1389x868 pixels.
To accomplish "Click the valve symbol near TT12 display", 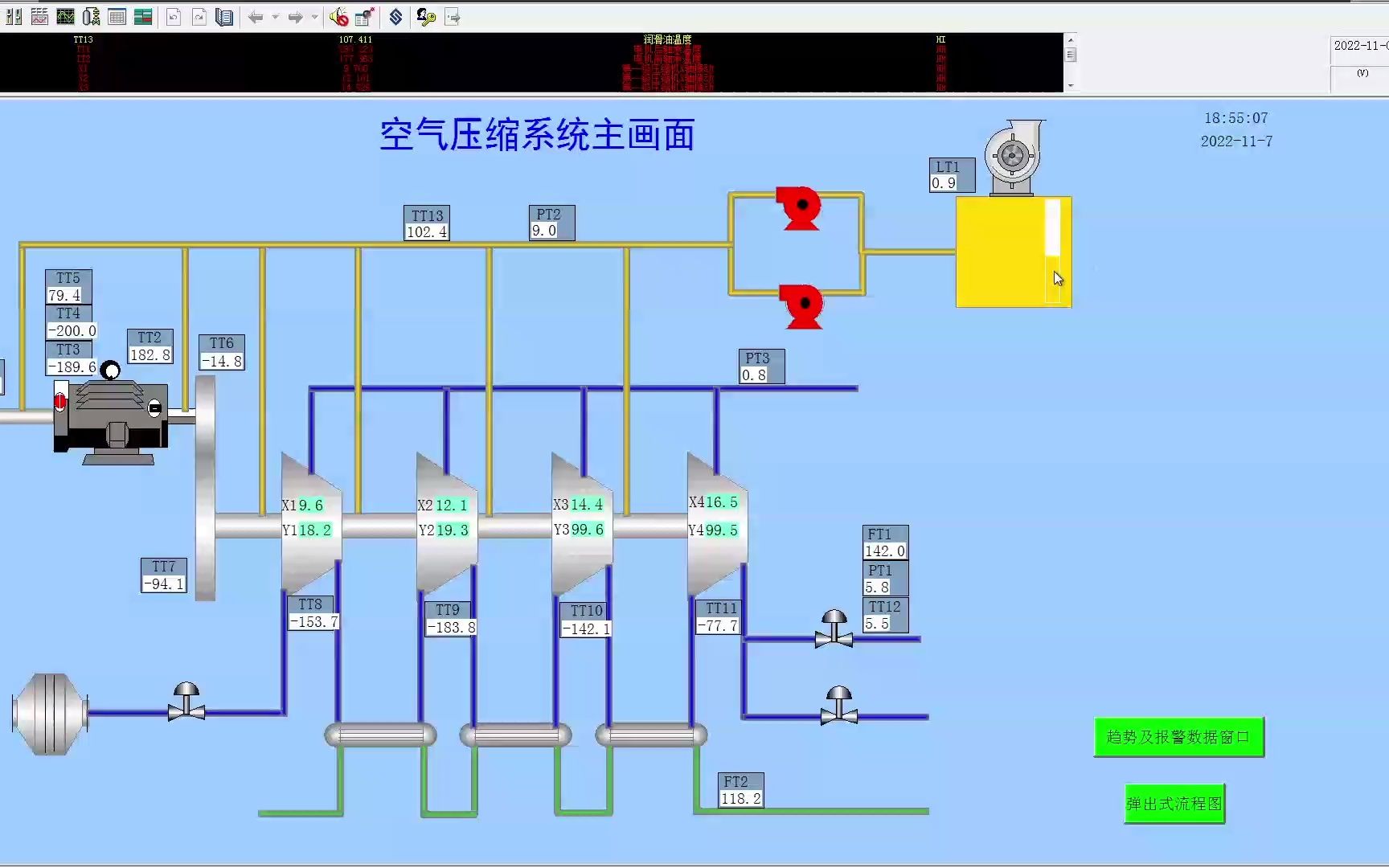I will tap(834, 637).
